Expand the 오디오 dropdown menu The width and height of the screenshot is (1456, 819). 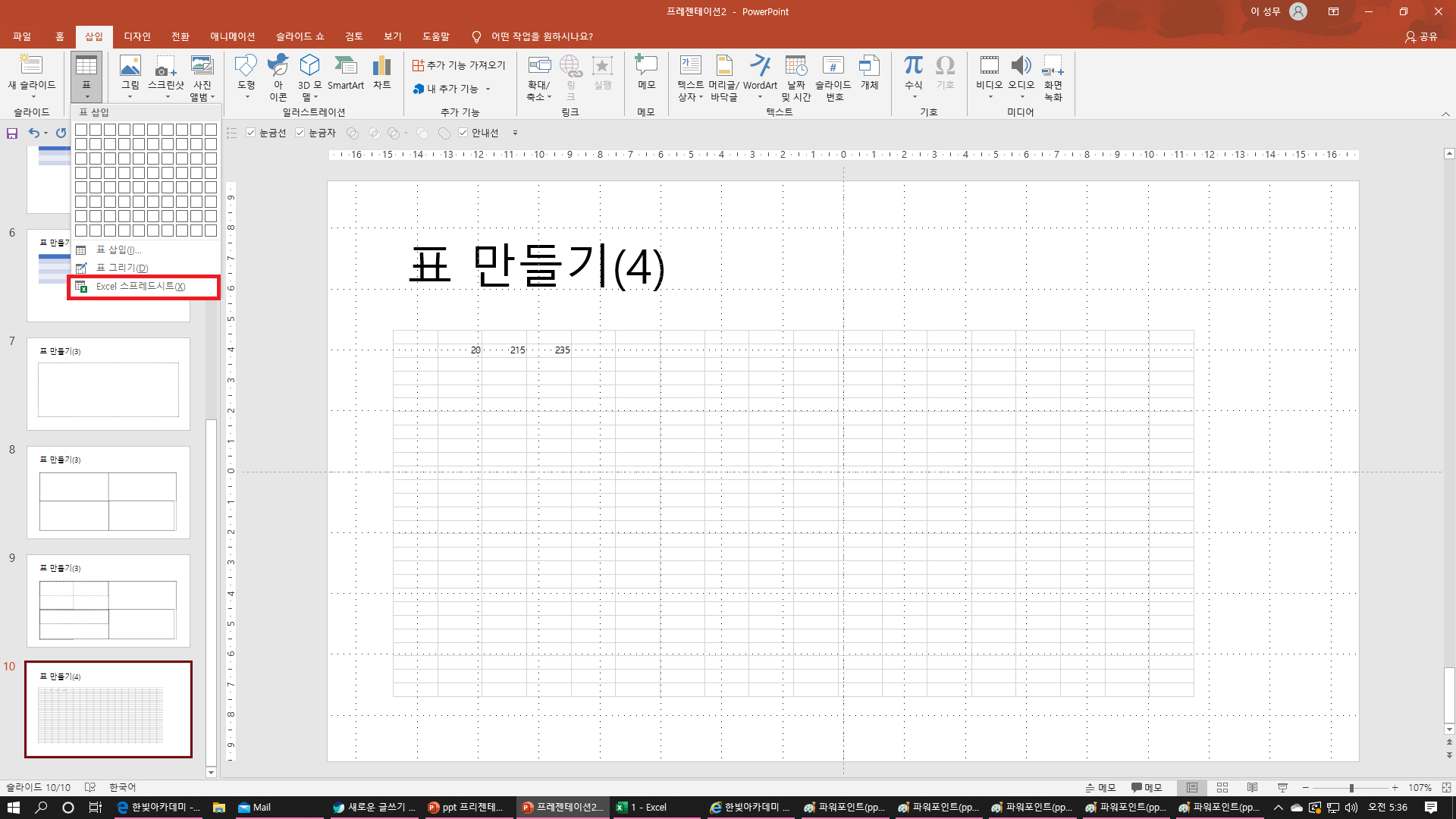[x=1021, y=97]
